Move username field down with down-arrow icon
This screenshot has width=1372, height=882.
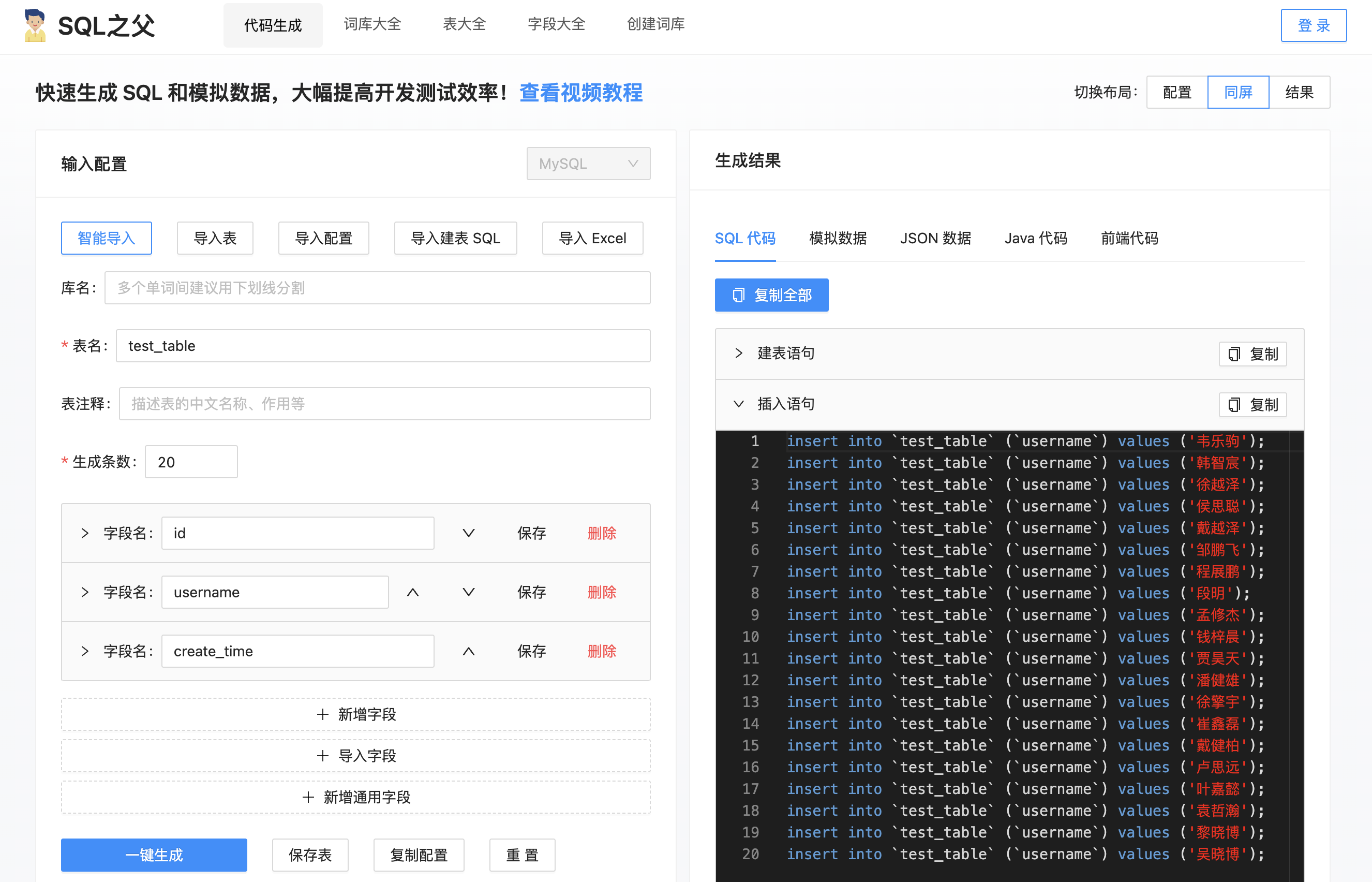click(468, 592)
